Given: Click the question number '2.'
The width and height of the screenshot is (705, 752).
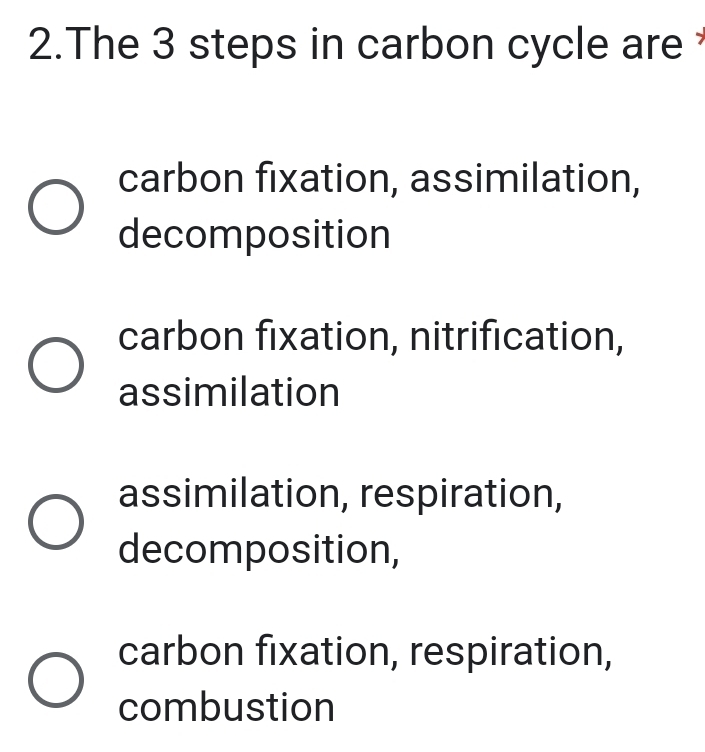Looking at the screenshot, I should pyautogui.click(x=46, y=45).
